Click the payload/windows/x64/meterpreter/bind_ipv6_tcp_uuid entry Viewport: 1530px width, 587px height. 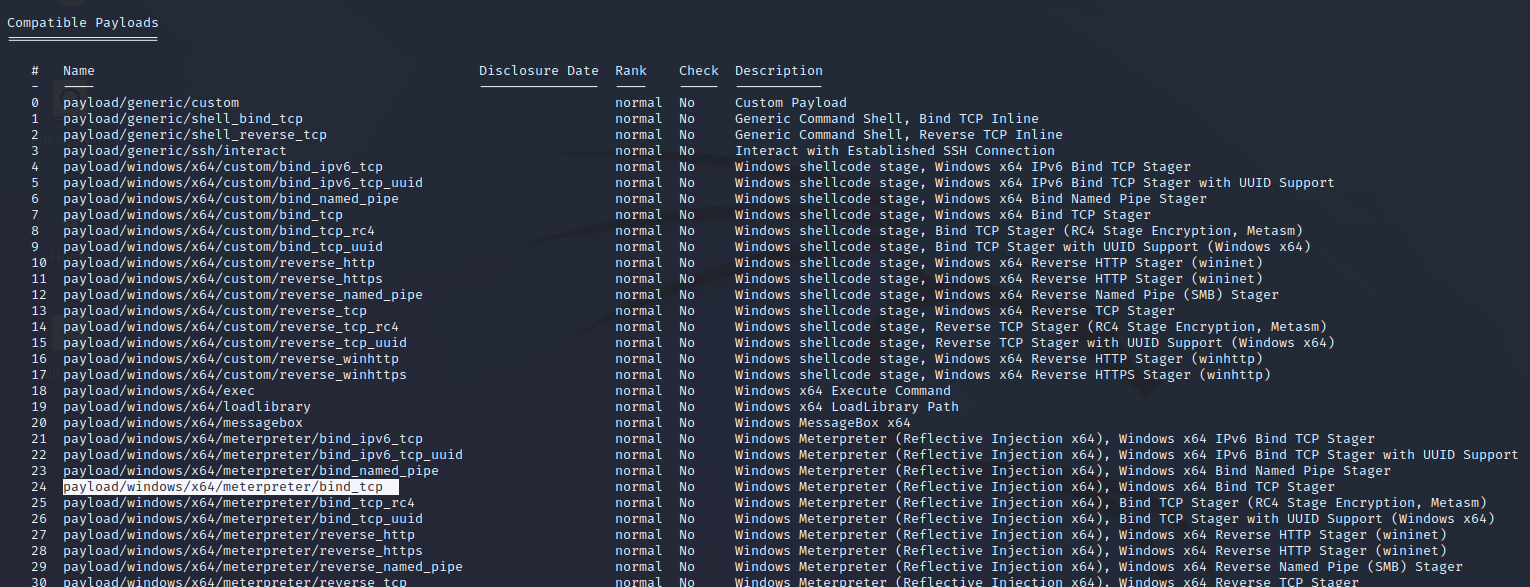pos(263,455)
